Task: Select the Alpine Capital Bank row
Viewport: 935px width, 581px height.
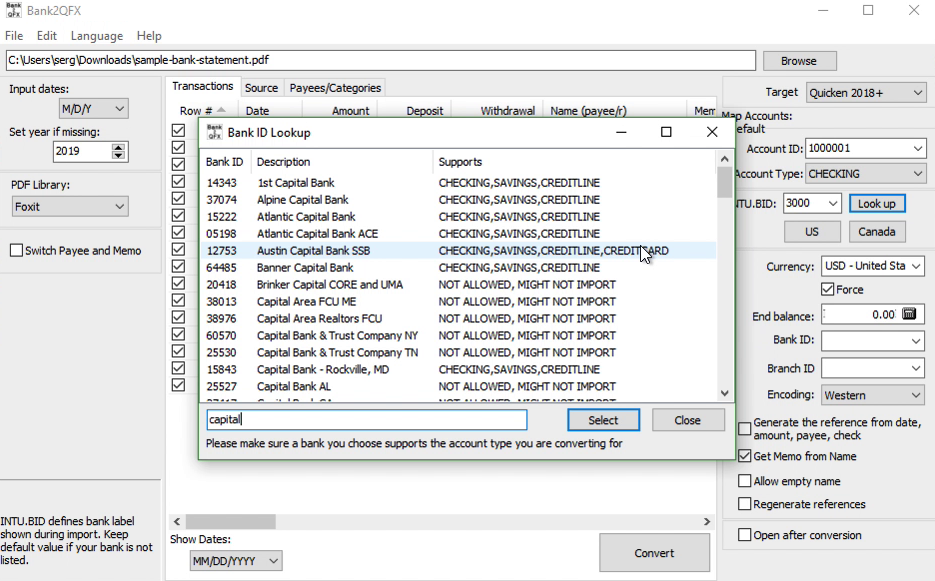Action: [x=458, y=200]
